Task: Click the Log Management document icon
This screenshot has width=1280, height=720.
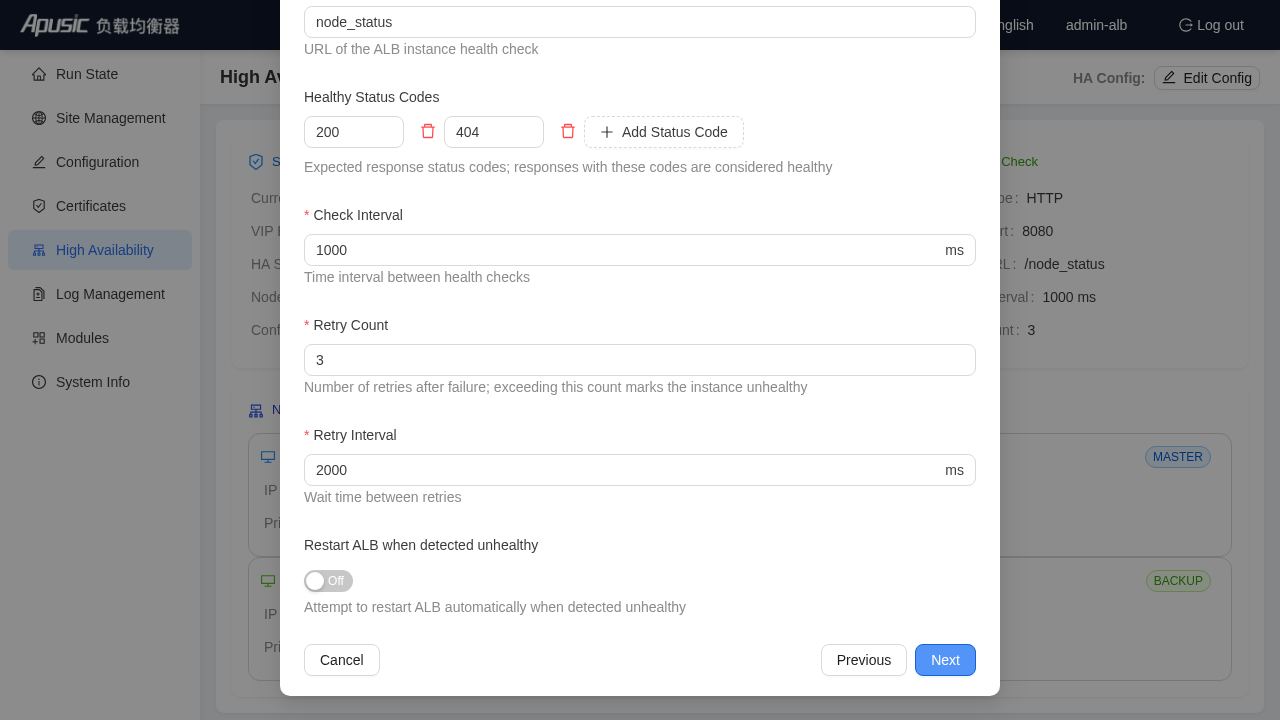Action: click(39, 294)
